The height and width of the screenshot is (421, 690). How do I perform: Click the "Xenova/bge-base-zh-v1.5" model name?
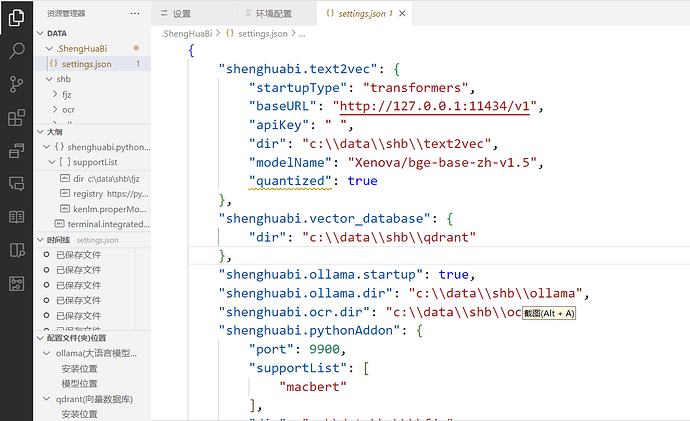(442, 162)
